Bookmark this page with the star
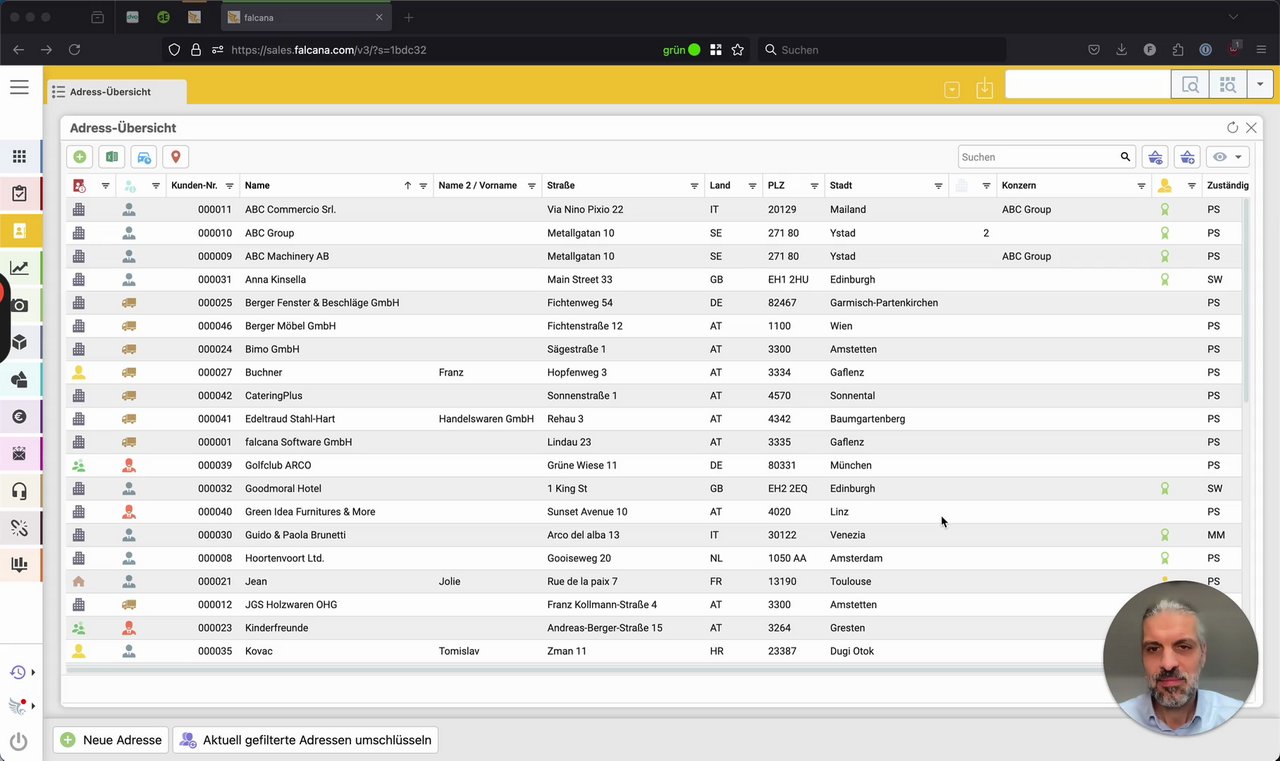The width and height of the screenshot is (1280, 761). tap(738, 49)
